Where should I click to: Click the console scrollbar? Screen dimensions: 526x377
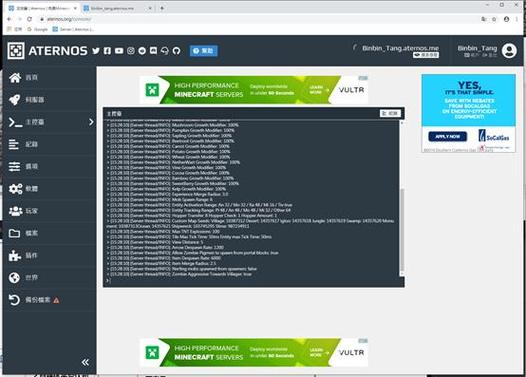point(402,231)
